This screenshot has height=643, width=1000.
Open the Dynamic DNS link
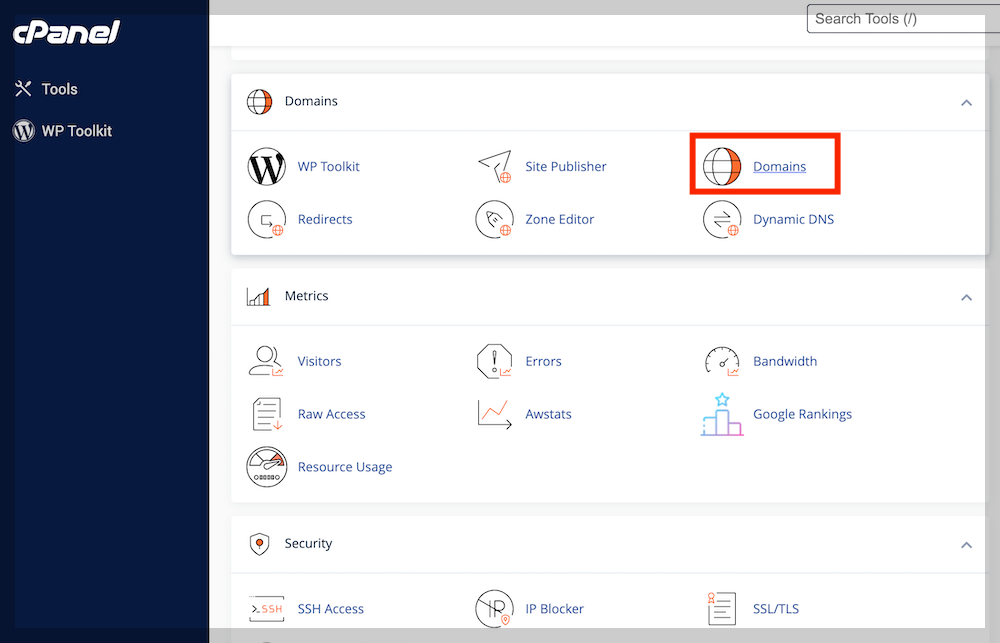pos(793,219)
